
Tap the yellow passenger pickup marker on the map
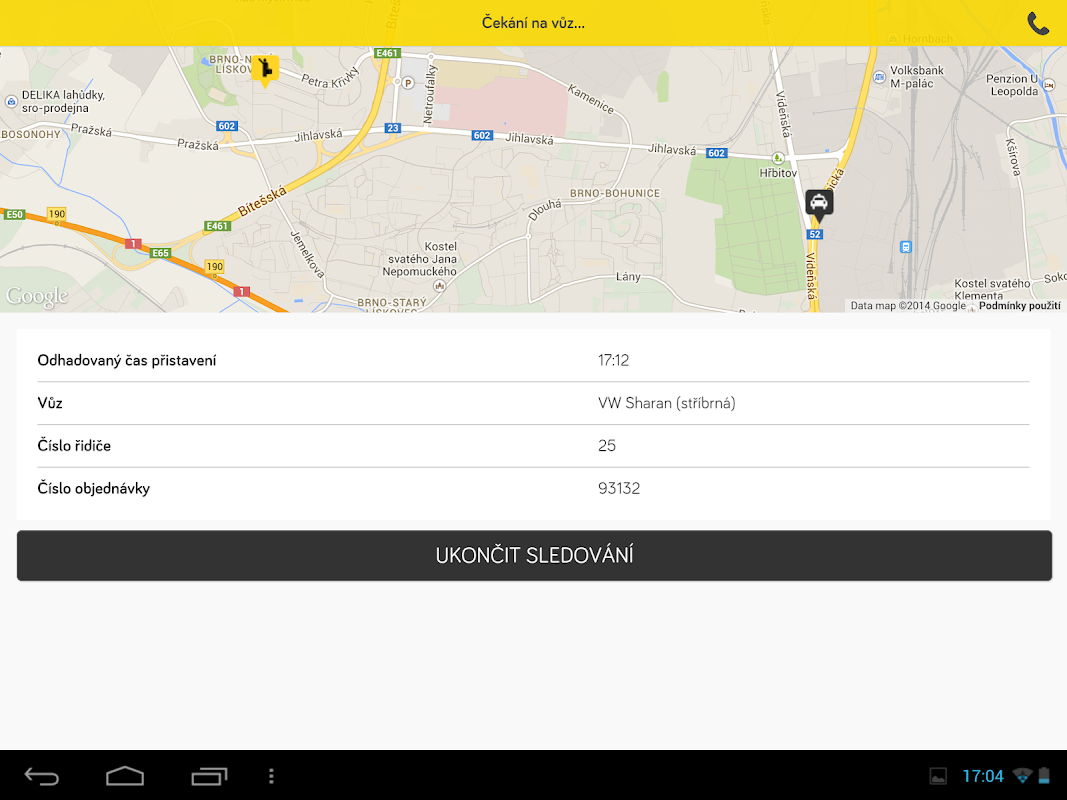tap(265, 72)
